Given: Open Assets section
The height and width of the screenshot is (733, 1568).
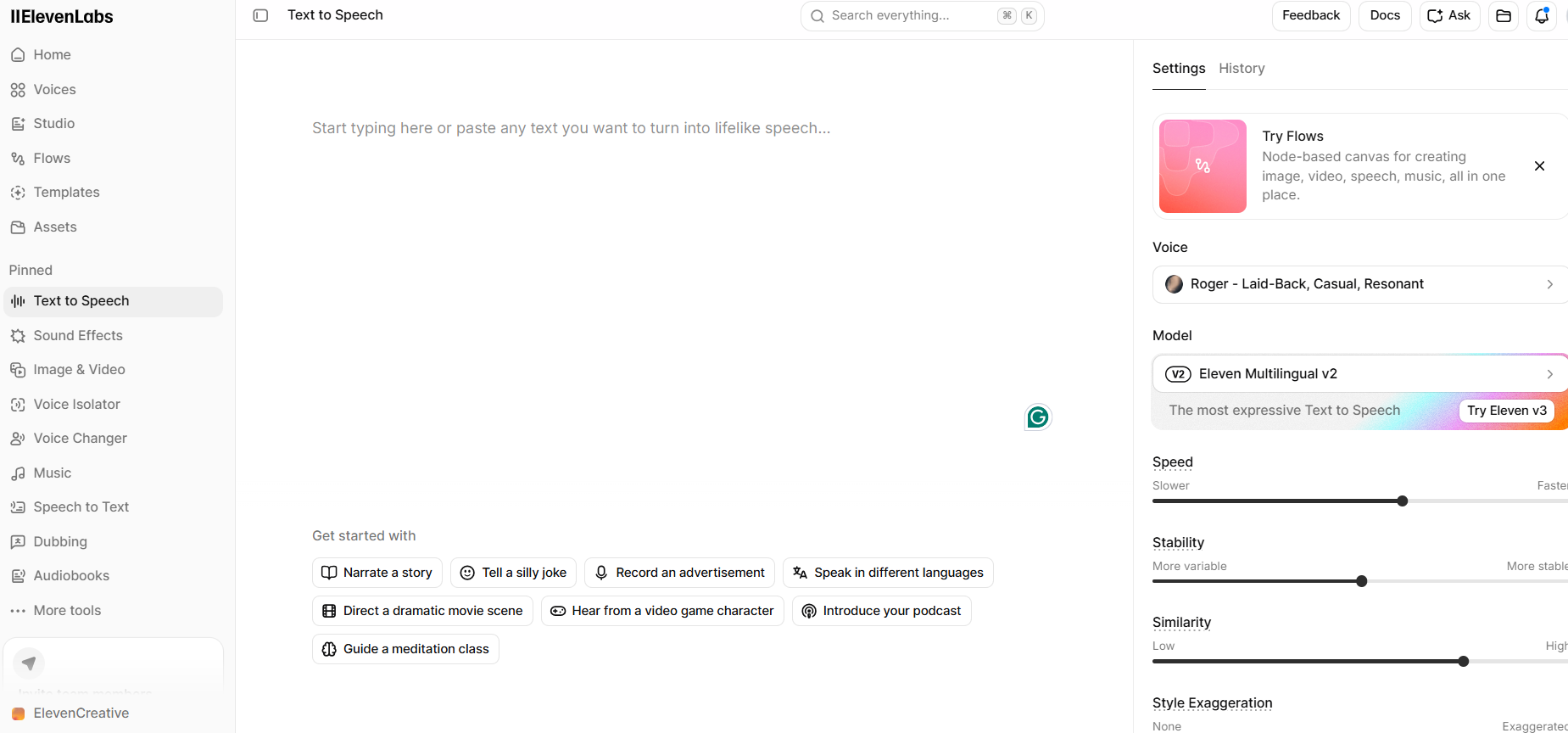Looking at the screenshot, I should [113, 227].
